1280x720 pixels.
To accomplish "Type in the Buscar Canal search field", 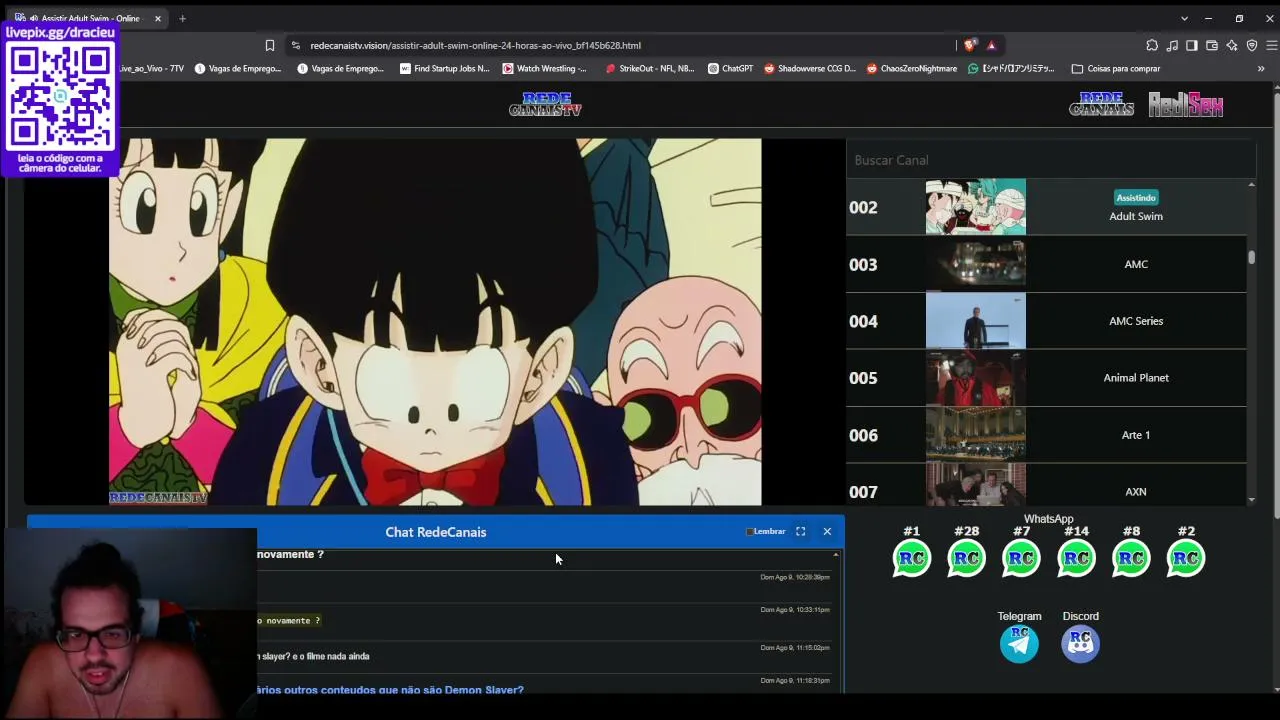I will [x=1050, y=160].
